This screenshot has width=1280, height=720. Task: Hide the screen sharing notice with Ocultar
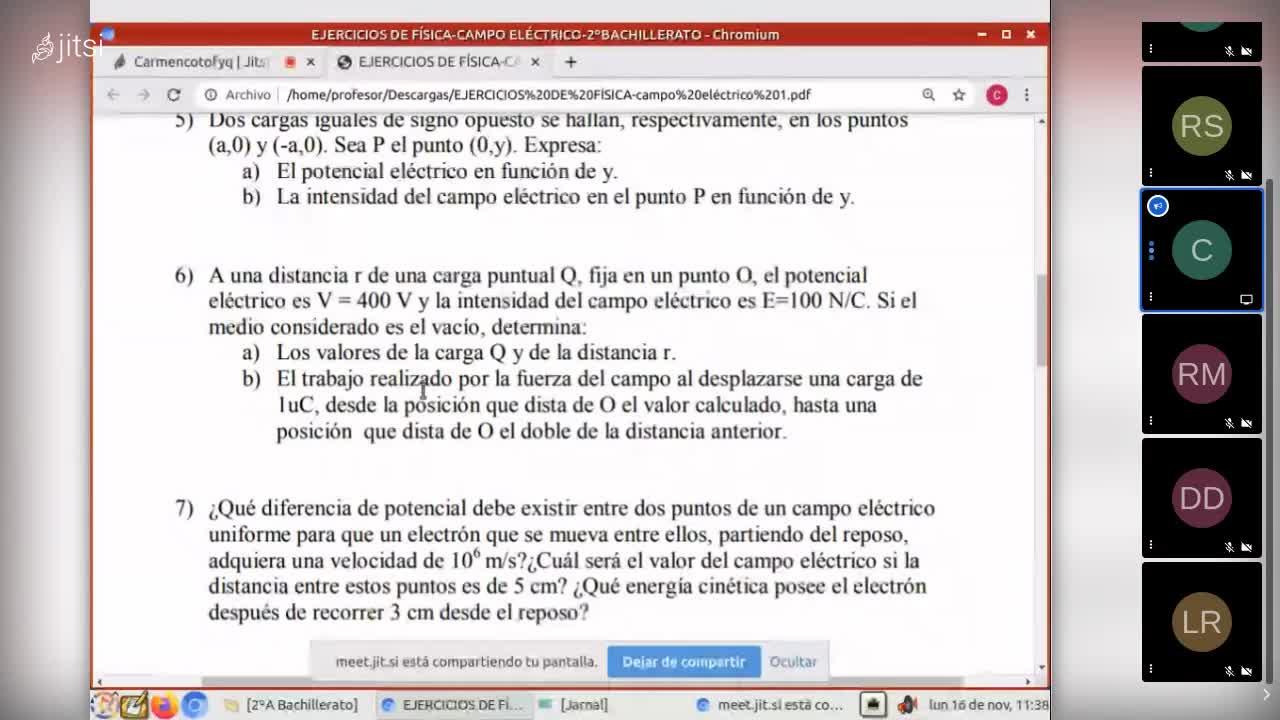pyautogui.click(x=793, y=662)
